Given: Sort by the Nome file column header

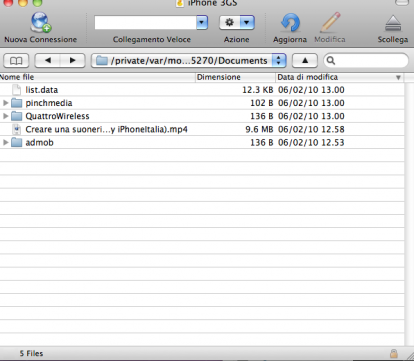Looking at the screenshot, I should (97, 77).
